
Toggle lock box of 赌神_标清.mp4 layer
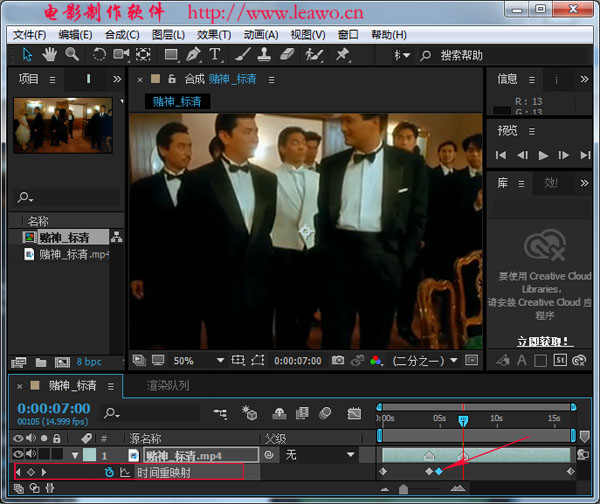[57, 454]
